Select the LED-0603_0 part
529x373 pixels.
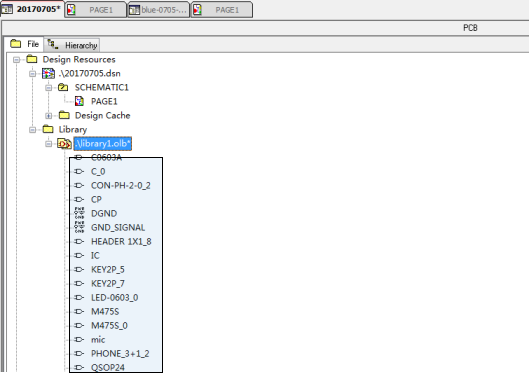[x=114, y=297]
